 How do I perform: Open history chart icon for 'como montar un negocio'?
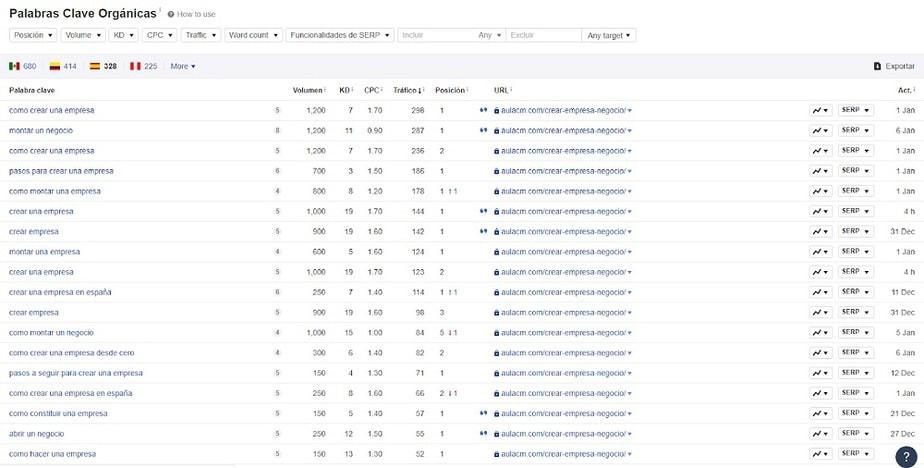pos(820,333)
